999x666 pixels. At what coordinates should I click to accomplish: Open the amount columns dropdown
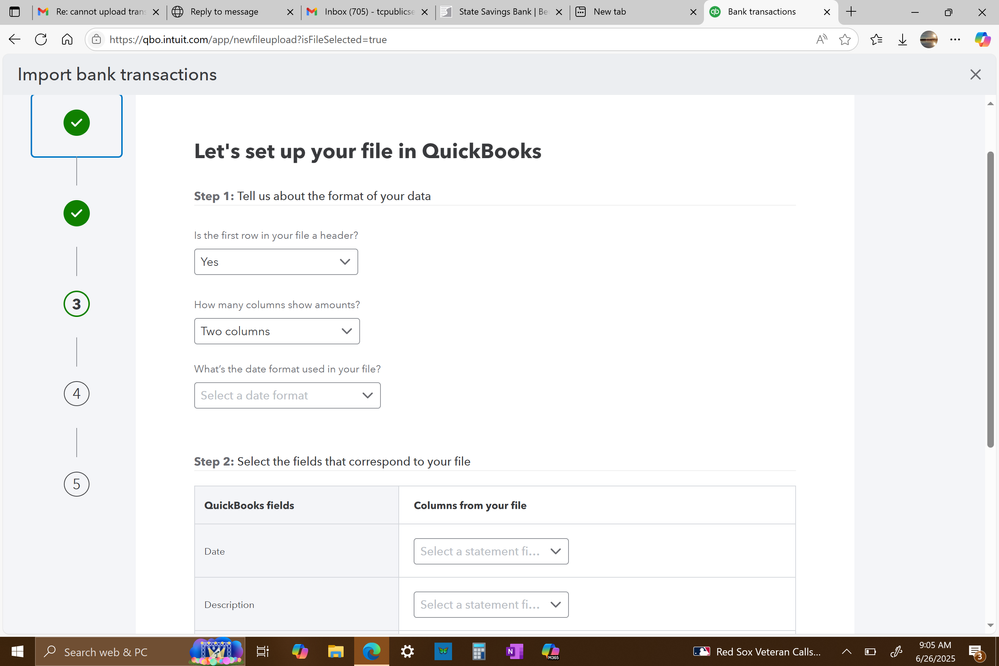276,331
